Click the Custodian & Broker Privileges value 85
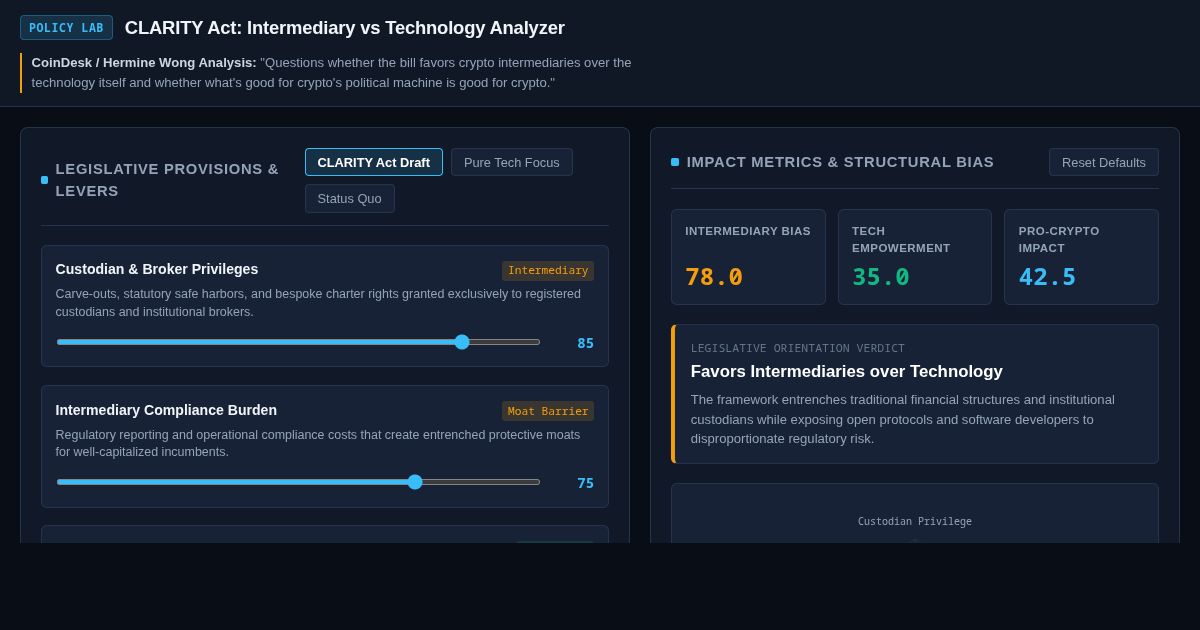 (585, 343)
